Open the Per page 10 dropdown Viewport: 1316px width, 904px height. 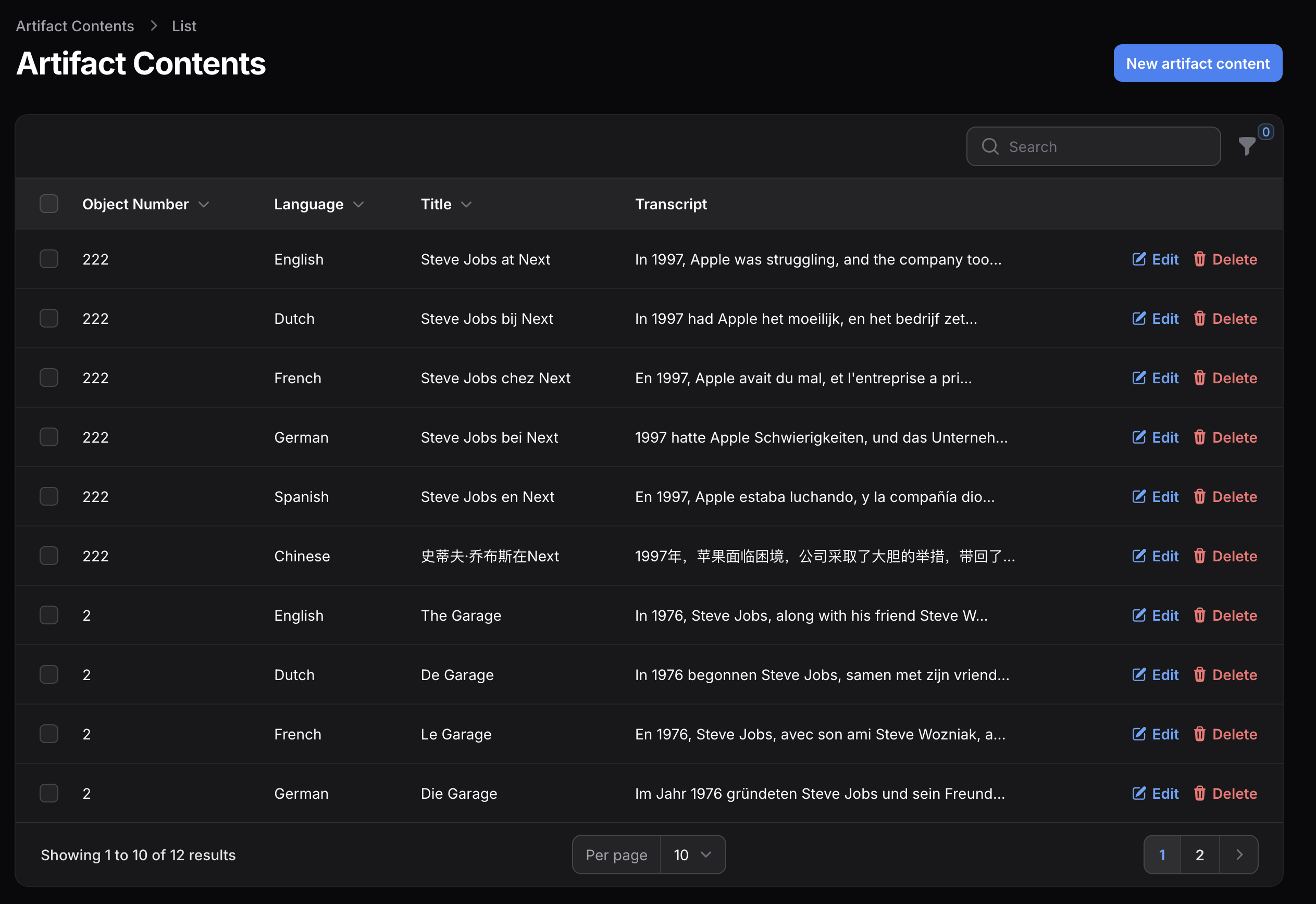point(692,855)
